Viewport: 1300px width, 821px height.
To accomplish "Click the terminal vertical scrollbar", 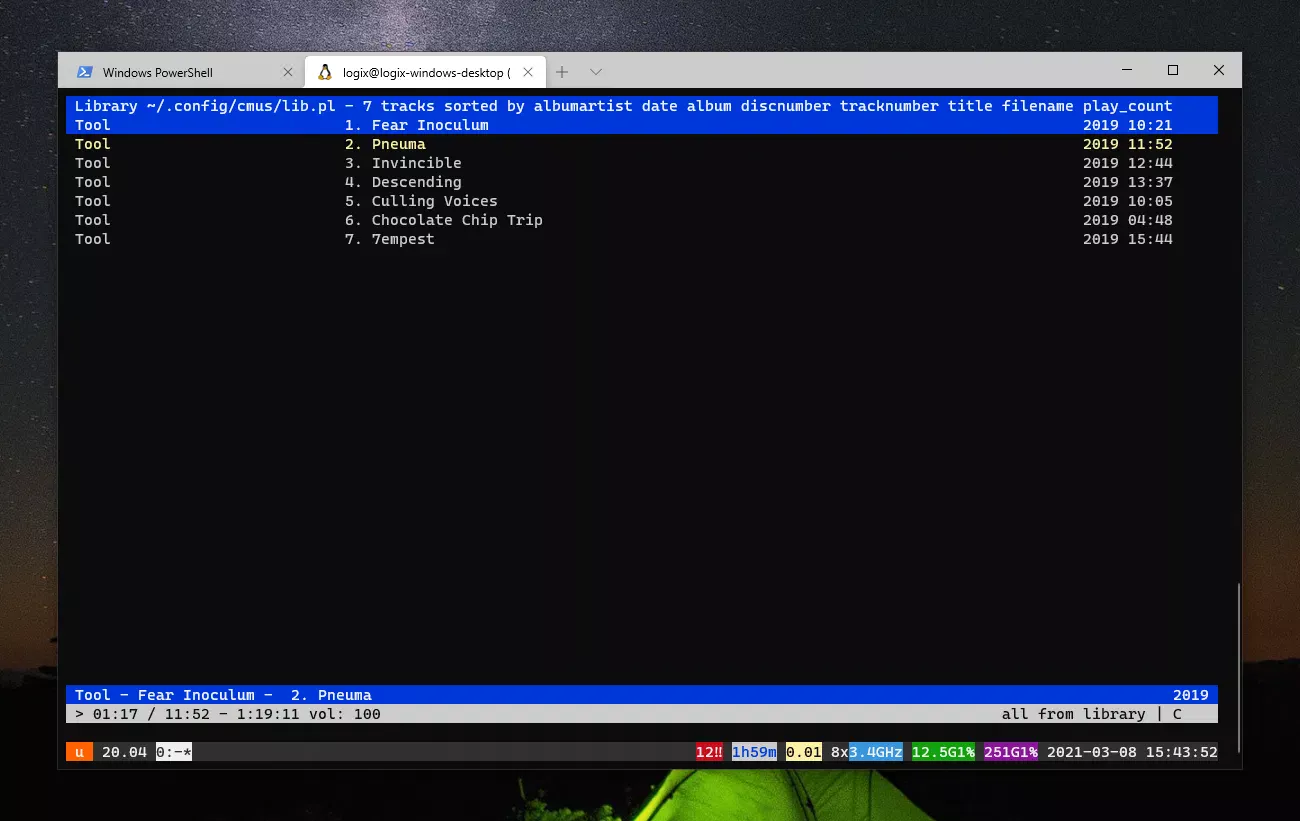I will tap(1238, 667).
